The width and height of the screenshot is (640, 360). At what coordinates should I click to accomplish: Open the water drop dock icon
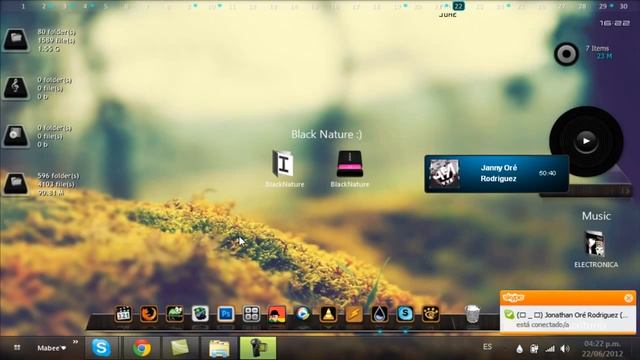click(380, 314)
